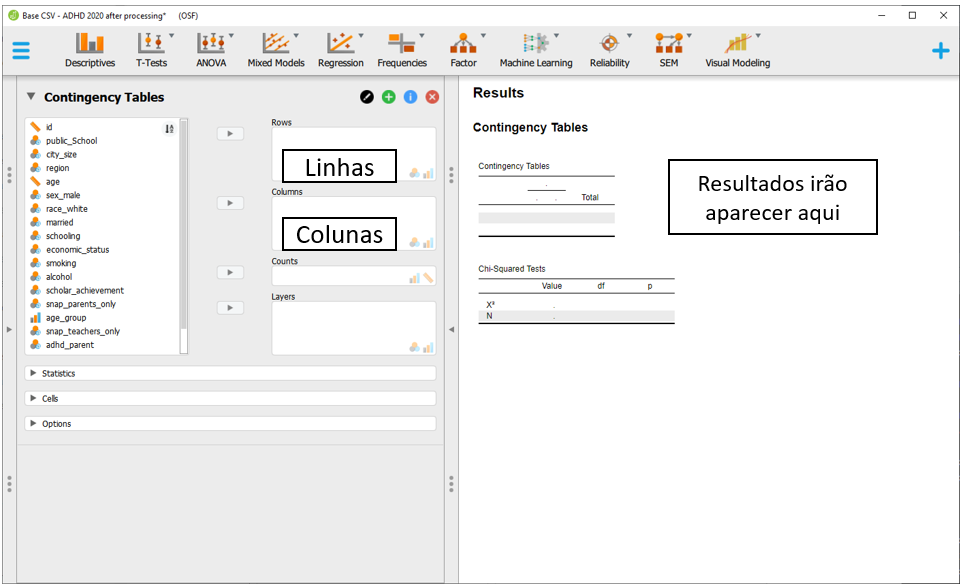Click the green duplicate analysis icon

[x=388, y=97]
